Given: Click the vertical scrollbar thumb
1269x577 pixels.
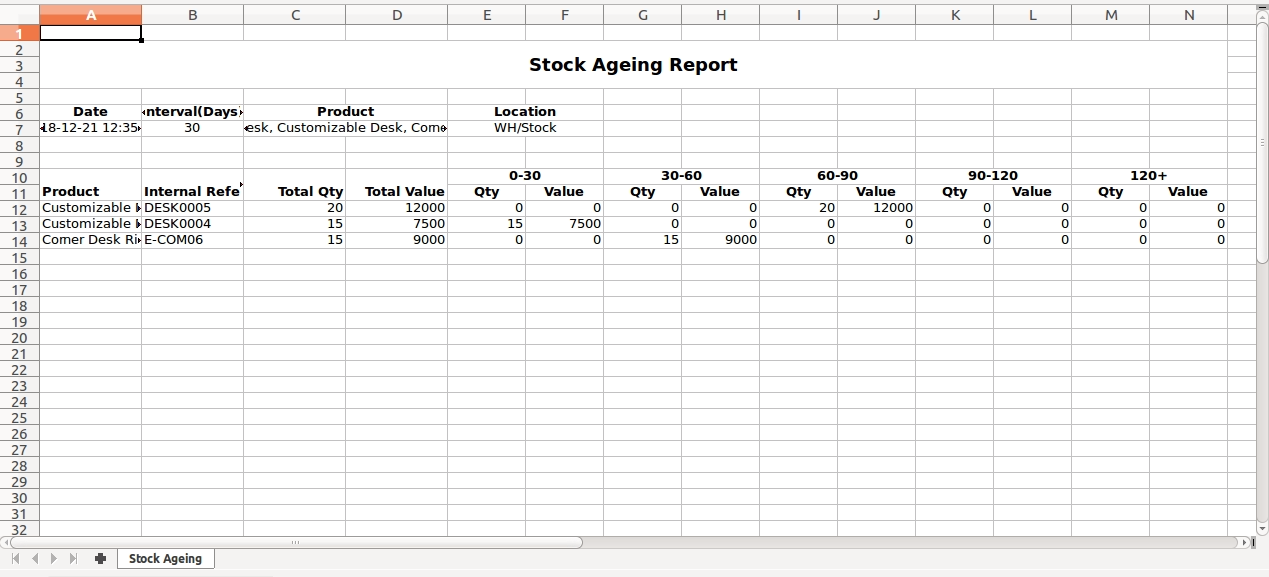Looking at the screenshot, I should 1262,140.
